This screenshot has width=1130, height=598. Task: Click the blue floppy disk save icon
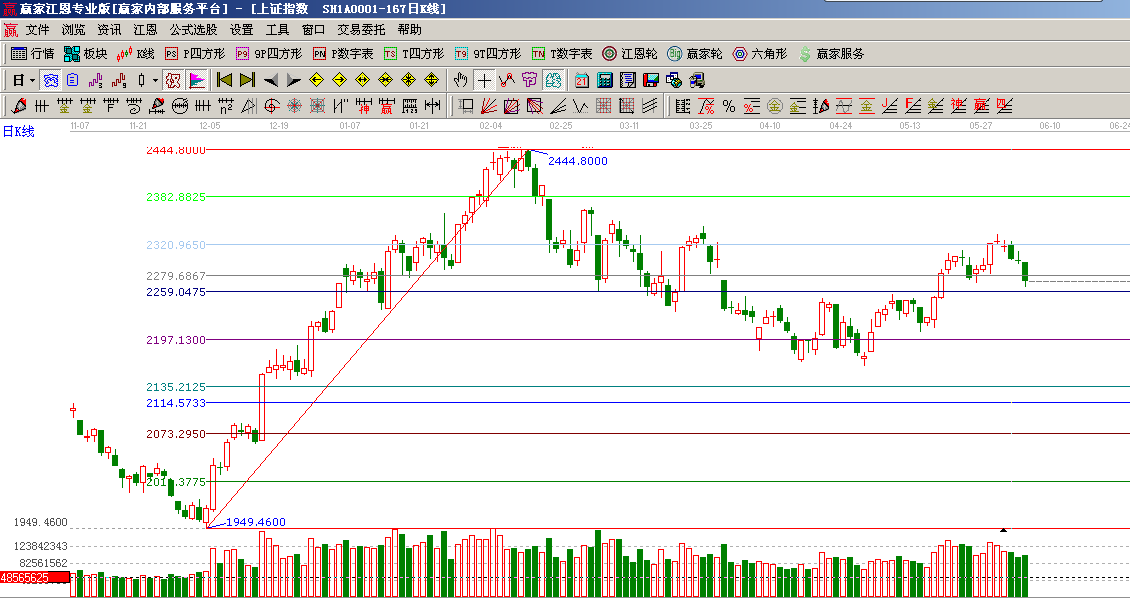point(650,80)
